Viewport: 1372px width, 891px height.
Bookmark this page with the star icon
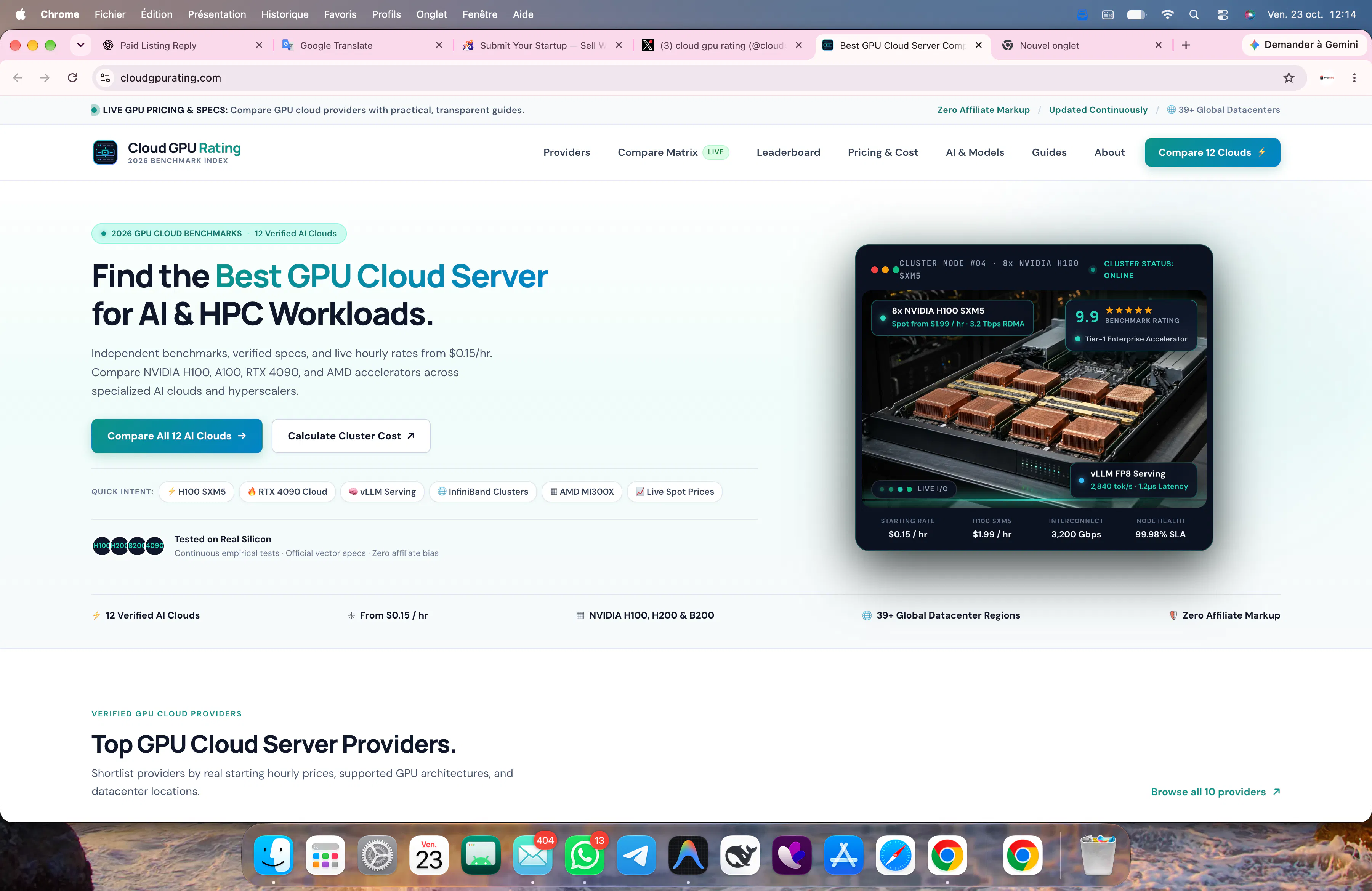pyautogui.click(x=1289, y=77)
